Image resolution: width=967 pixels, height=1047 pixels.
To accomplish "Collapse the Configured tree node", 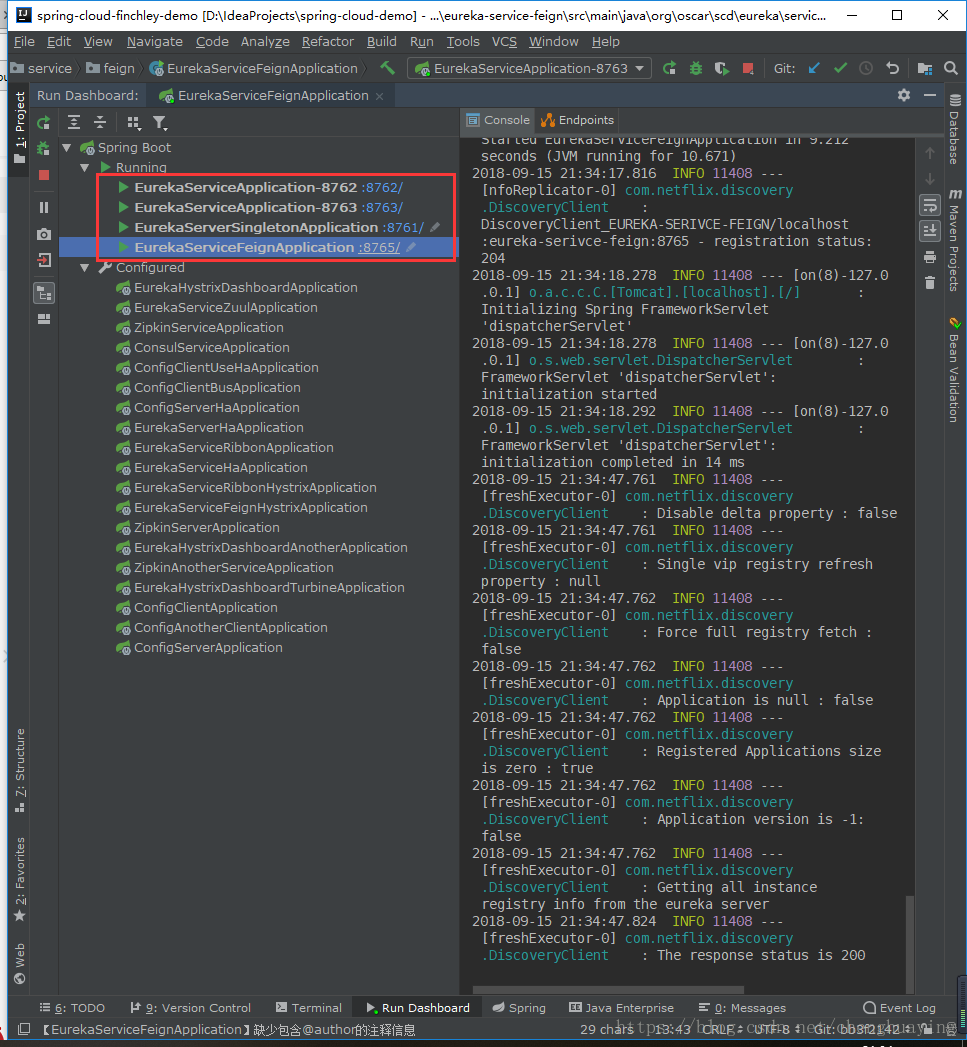I will (x=85, y=268).
